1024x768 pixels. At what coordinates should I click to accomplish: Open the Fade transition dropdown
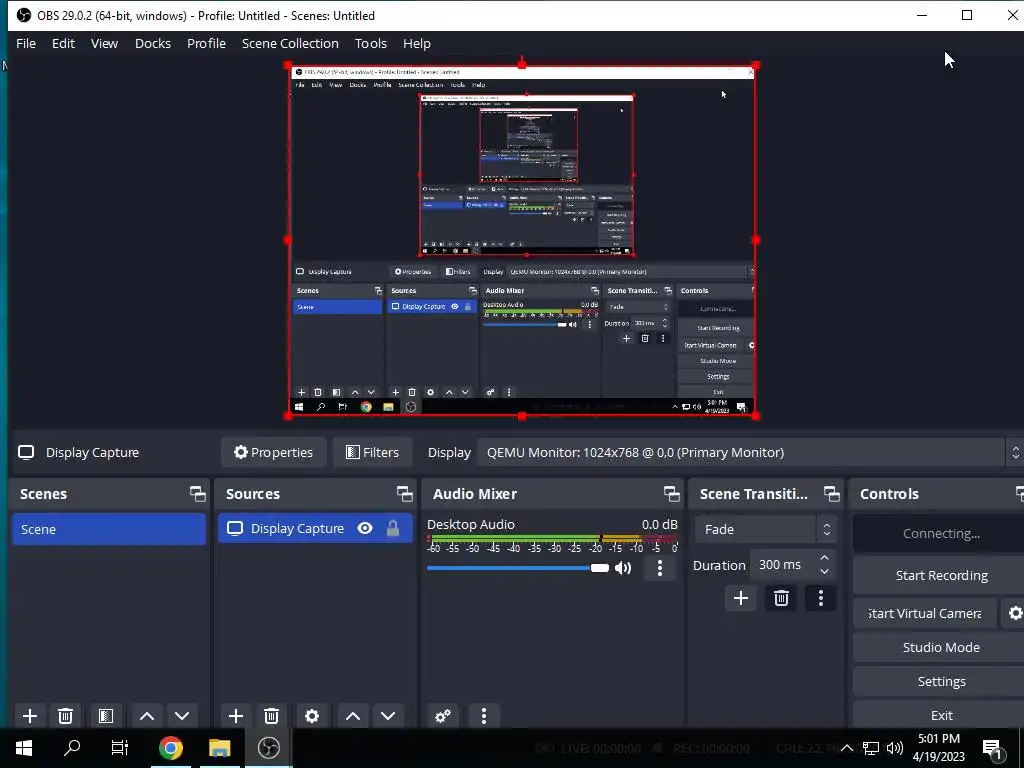tap(765, 529)
